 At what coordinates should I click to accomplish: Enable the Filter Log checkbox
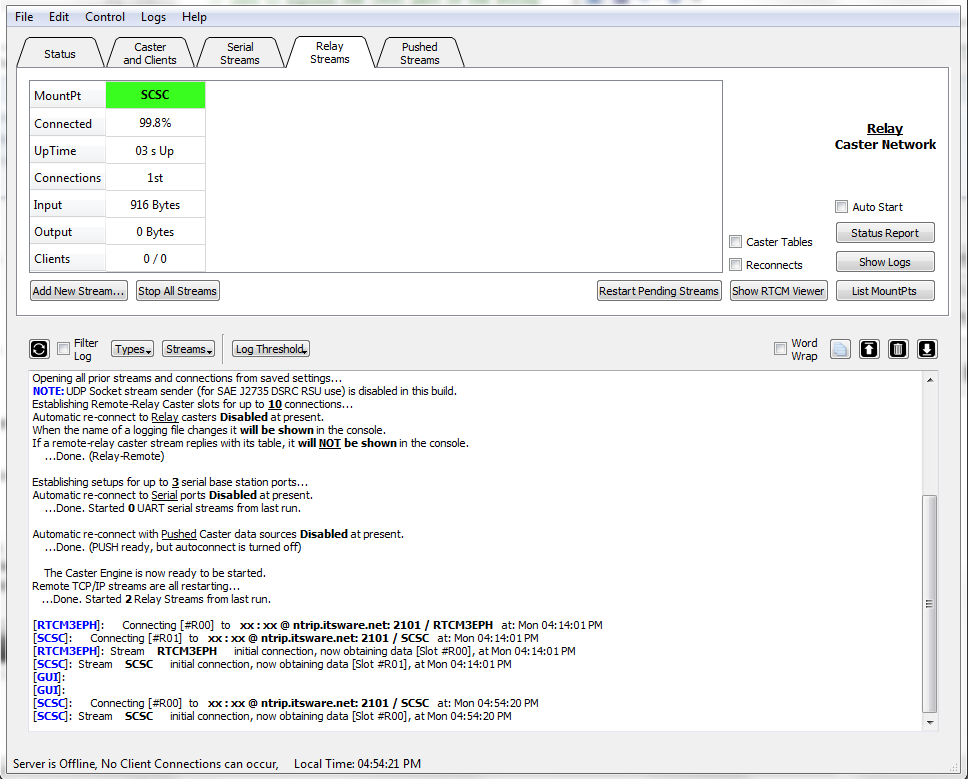(63, 348)
